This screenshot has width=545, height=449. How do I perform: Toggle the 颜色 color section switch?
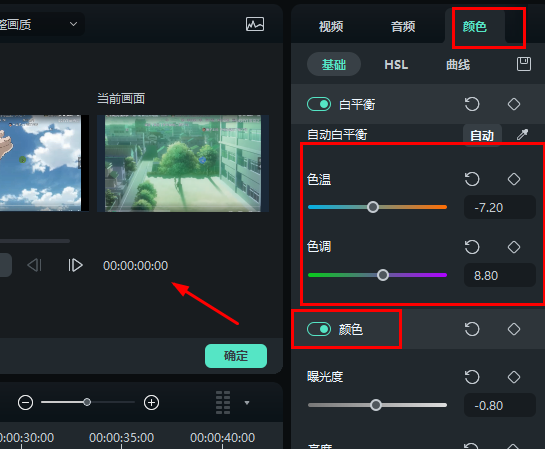tap(319, 329)
